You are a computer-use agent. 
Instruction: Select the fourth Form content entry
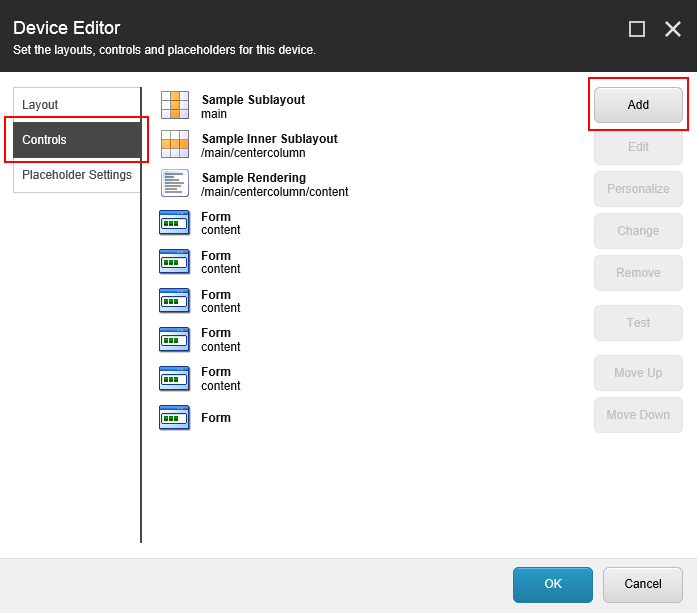[x=221, y=340]
